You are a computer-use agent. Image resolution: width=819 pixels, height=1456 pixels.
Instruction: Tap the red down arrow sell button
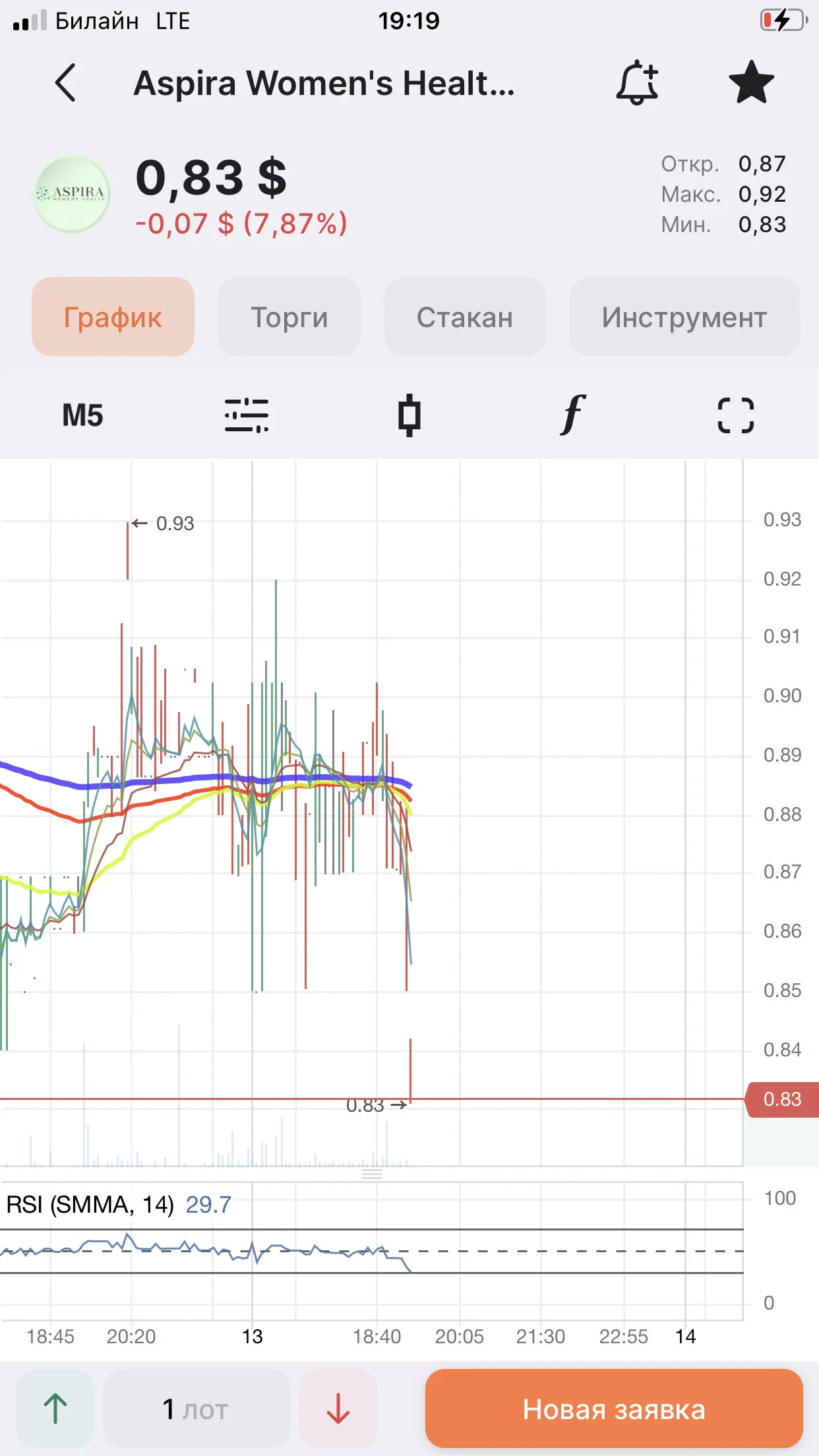click(x=338, y=1409)
